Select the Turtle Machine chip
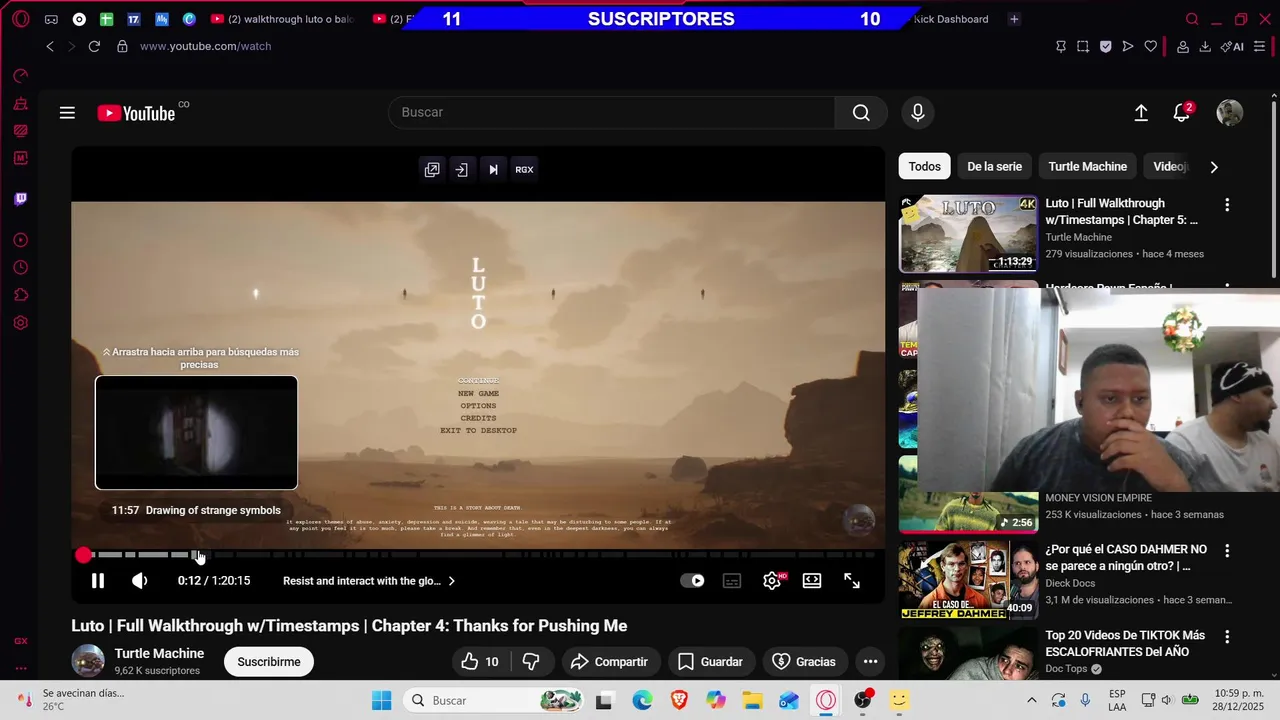 point(1087,167)
